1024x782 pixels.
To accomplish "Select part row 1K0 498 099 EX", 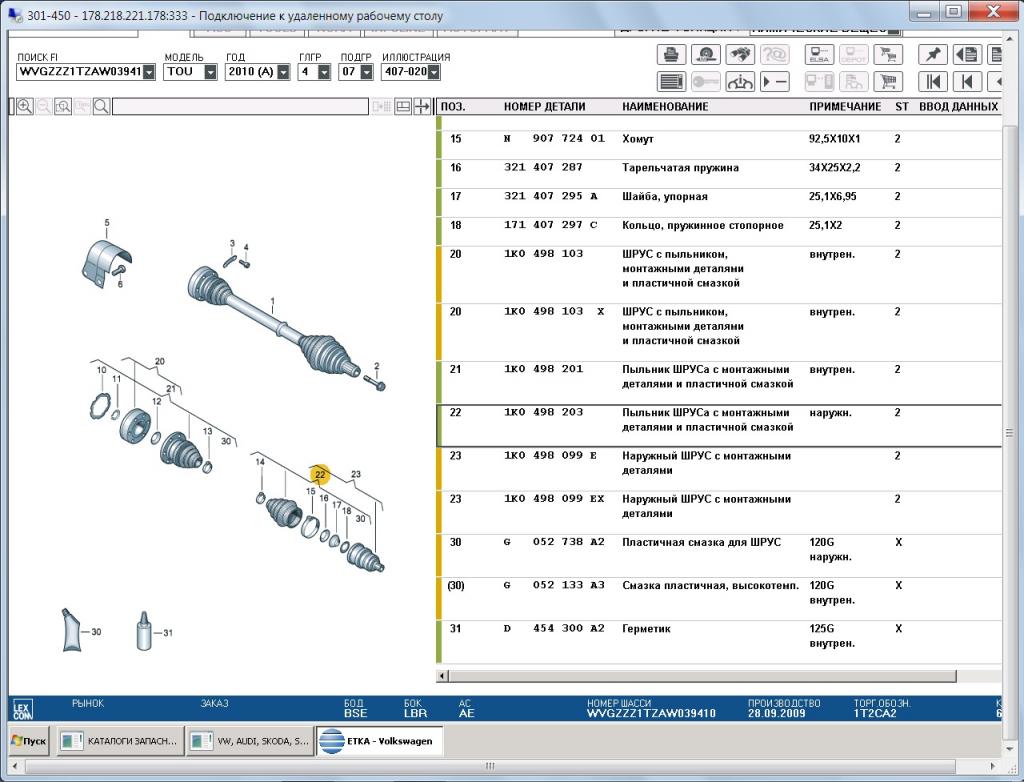I will 718,512.
